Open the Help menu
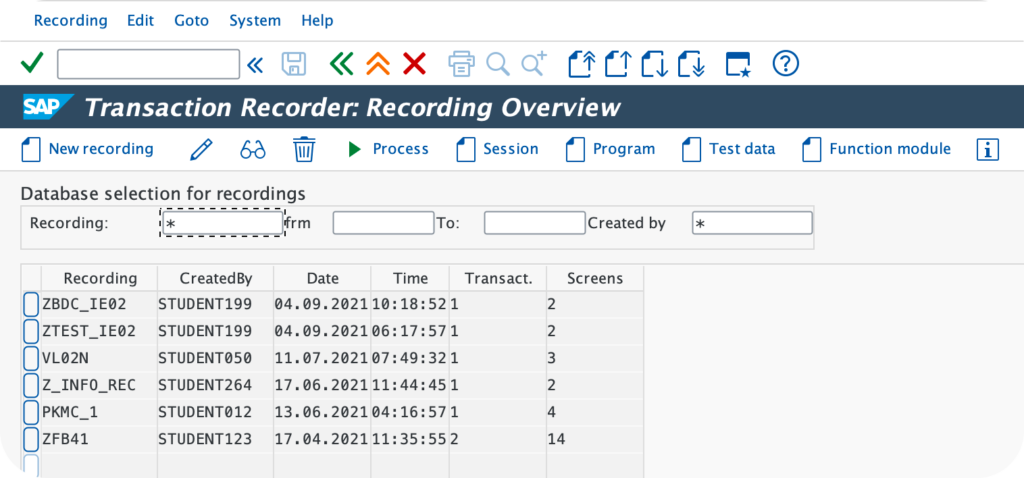The height and width of the screenshot is (478, 1024). click(317, 21)
